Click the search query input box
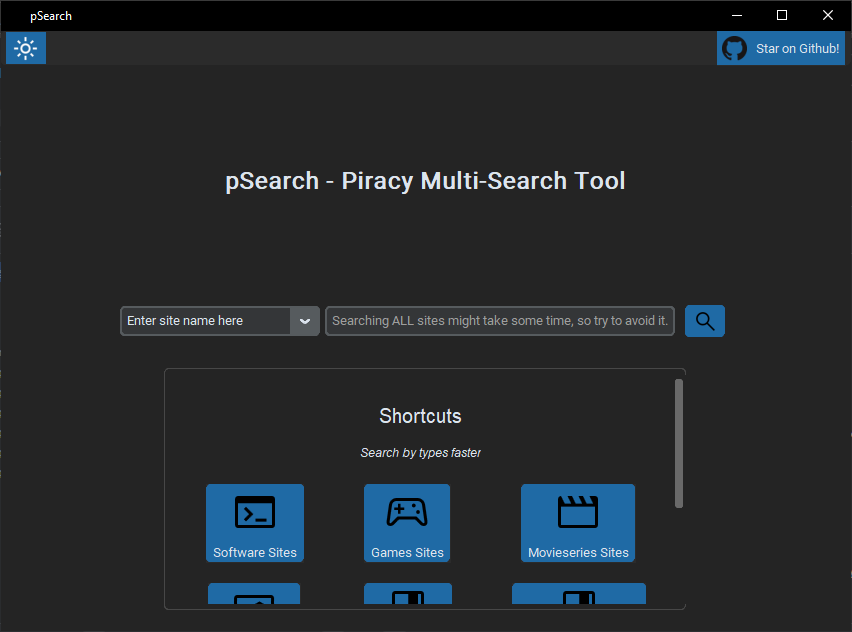The image size is (852, 632). pos(500,321)
